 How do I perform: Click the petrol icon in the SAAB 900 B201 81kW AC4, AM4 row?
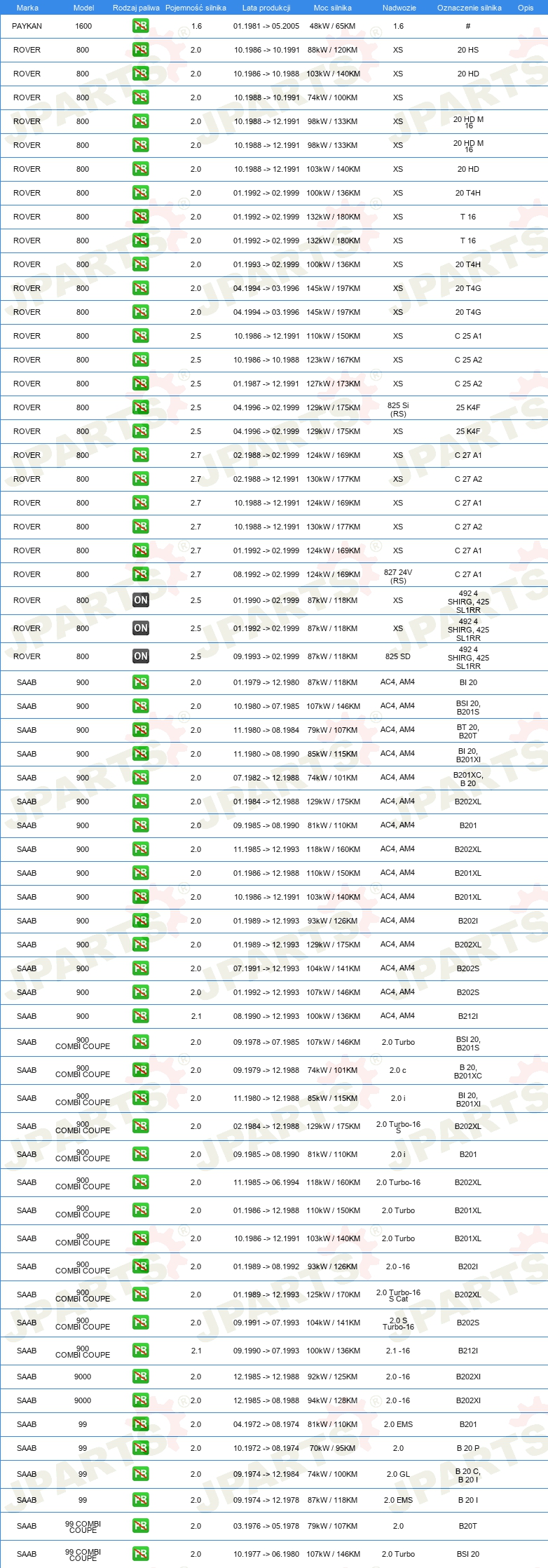click(x=141, y=825)
